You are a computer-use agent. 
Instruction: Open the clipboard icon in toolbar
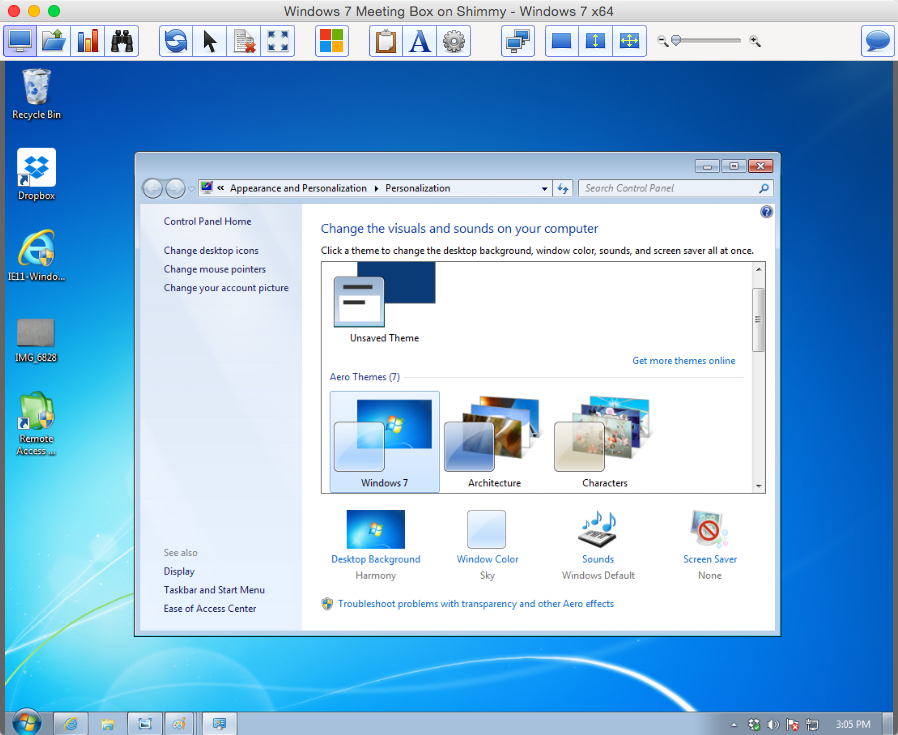pyautogui.click(x=386, y=41)
